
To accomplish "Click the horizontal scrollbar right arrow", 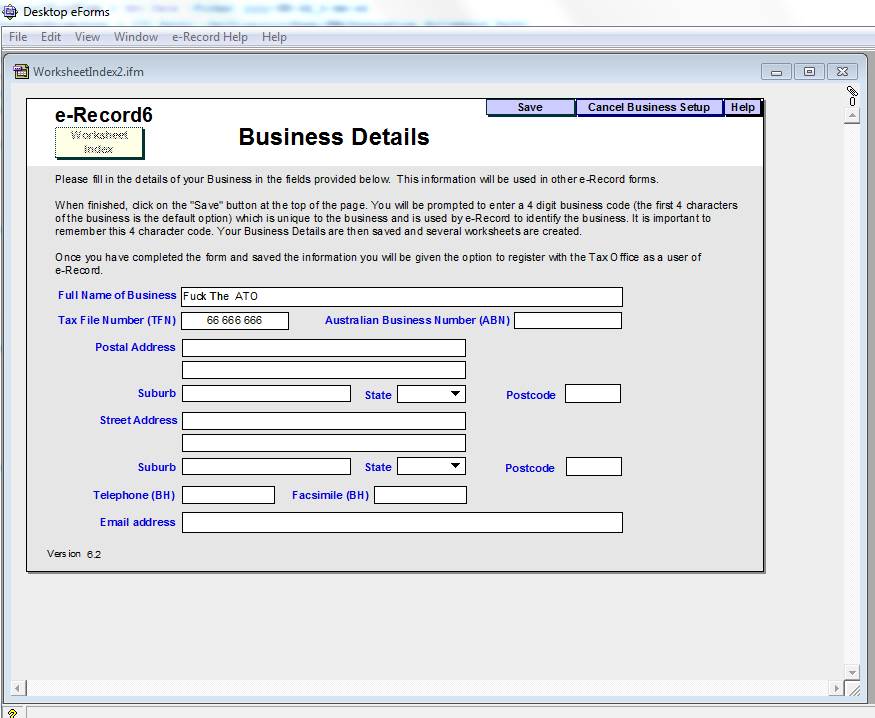I will 836,689.
